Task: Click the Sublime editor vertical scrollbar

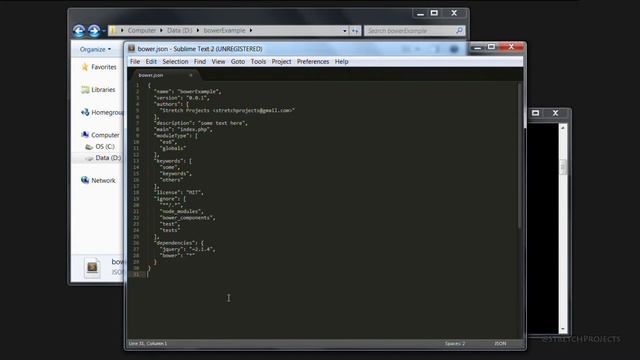Action: tap(520, 155)
